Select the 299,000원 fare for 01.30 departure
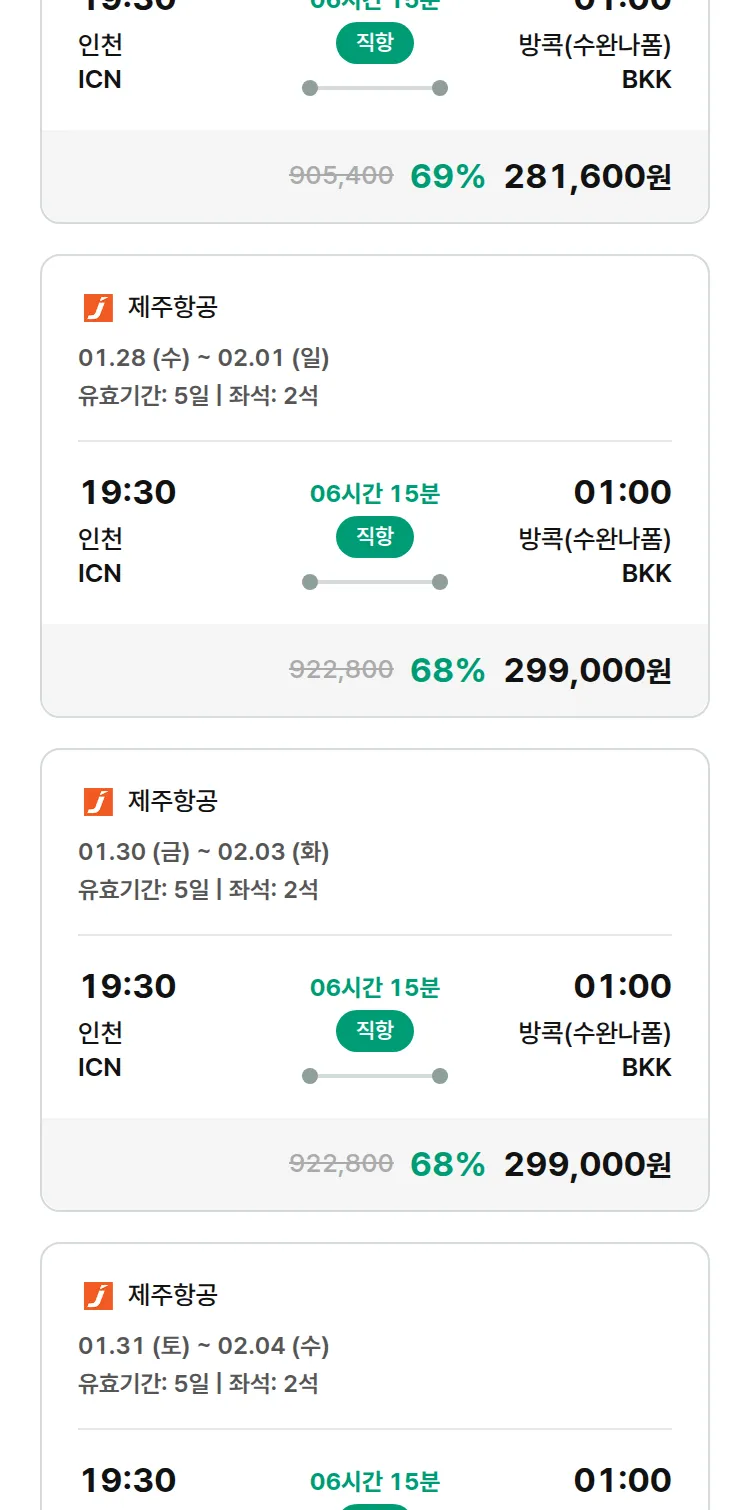 (x=587, y=1165)
